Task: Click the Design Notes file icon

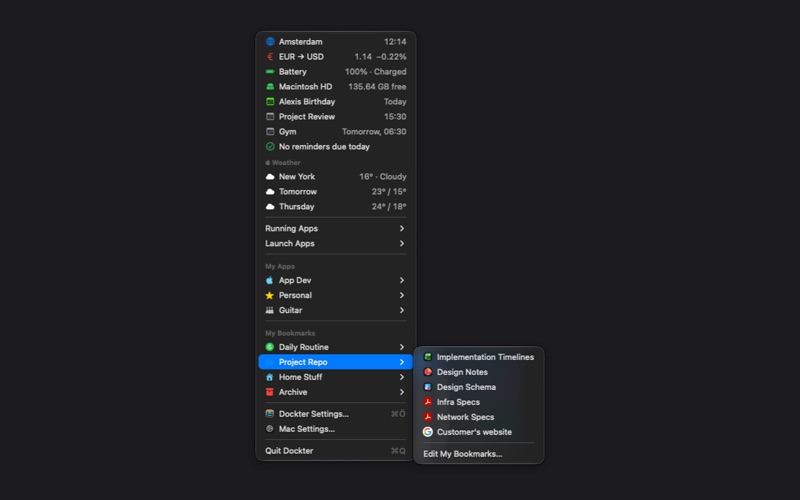Action: (428, 372)
